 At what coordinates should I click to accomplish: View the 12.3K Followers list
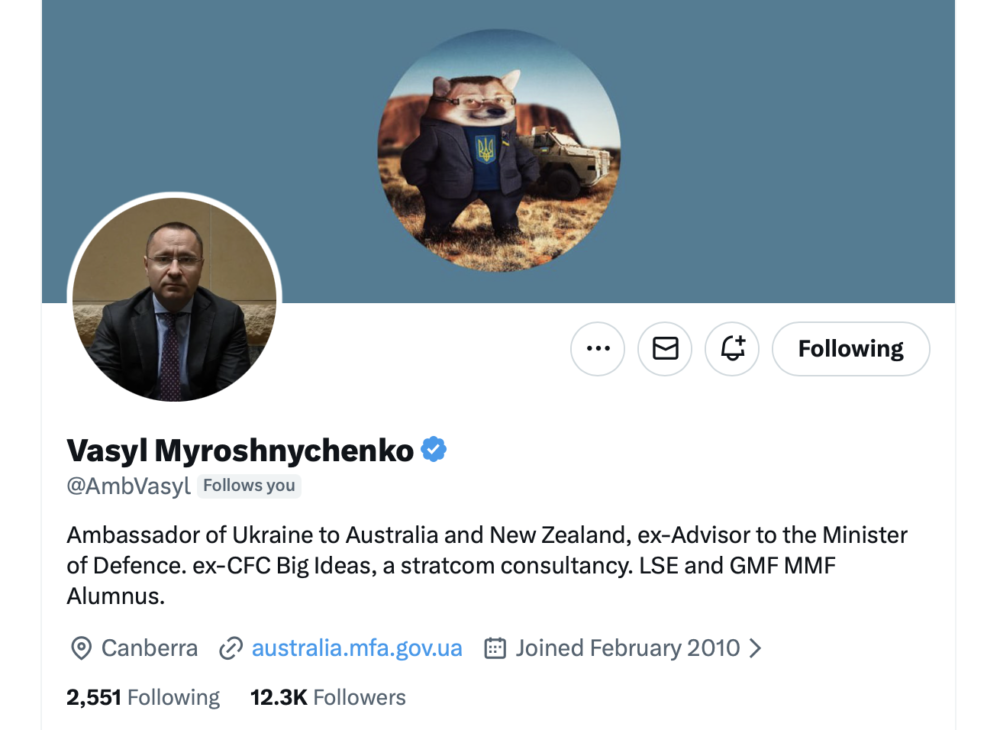pyautogui.click(x=328, y=697)
